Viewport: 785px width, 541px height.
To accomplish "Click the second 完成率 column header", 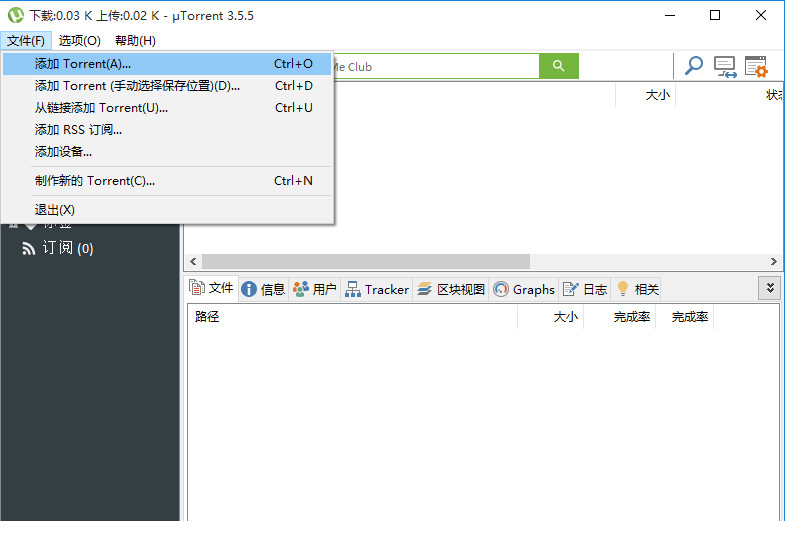I will 685,317.
